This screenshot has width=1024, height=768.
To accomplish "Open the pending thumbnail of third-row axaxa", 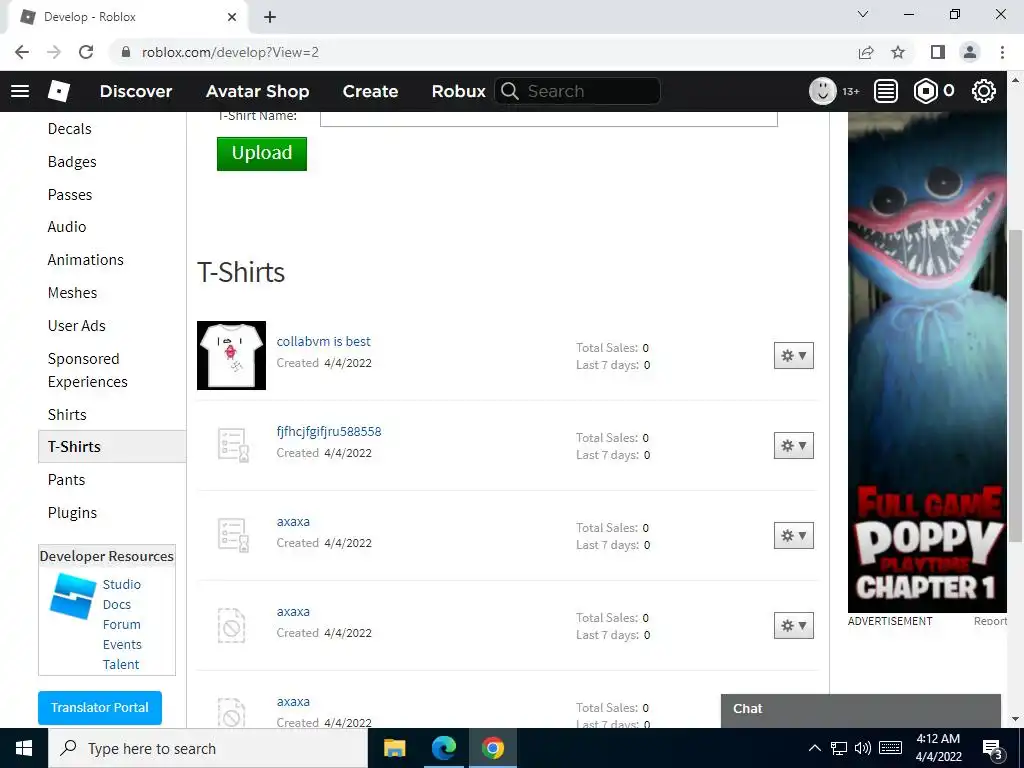I will (x=232, y=535).
